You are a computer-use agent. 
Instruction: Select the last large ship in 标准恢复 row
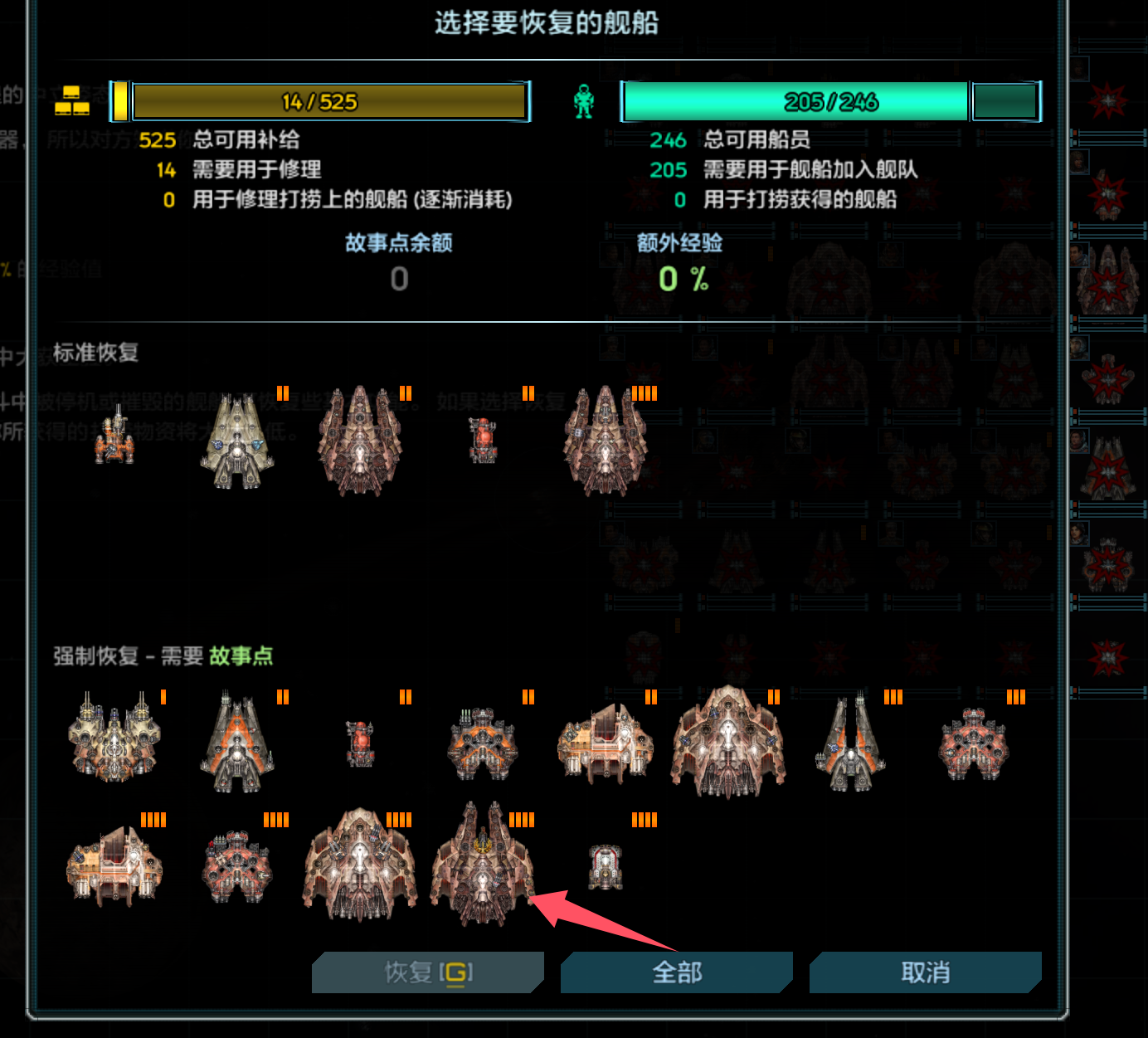coord(606,441)
